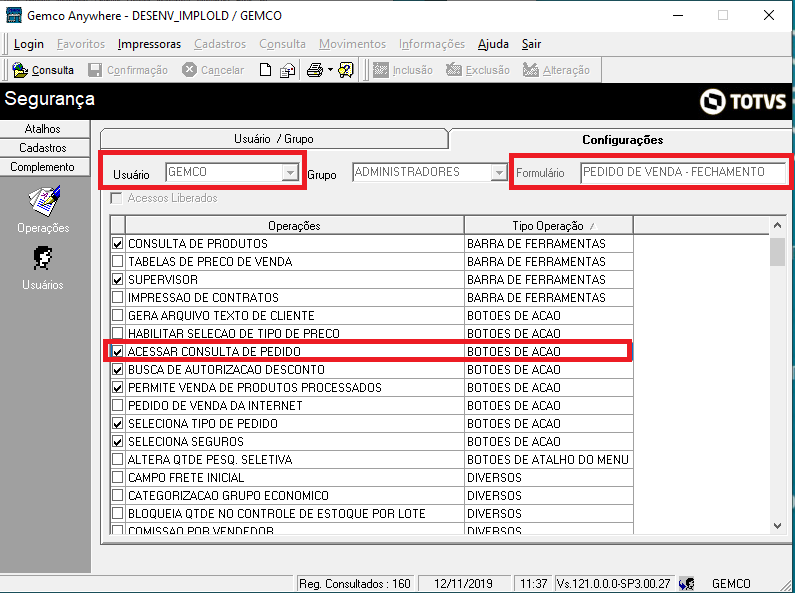Toggle the Acessos Liberados checkbox
The width and height of the screenshot is (795, 593).
point(117,198)
